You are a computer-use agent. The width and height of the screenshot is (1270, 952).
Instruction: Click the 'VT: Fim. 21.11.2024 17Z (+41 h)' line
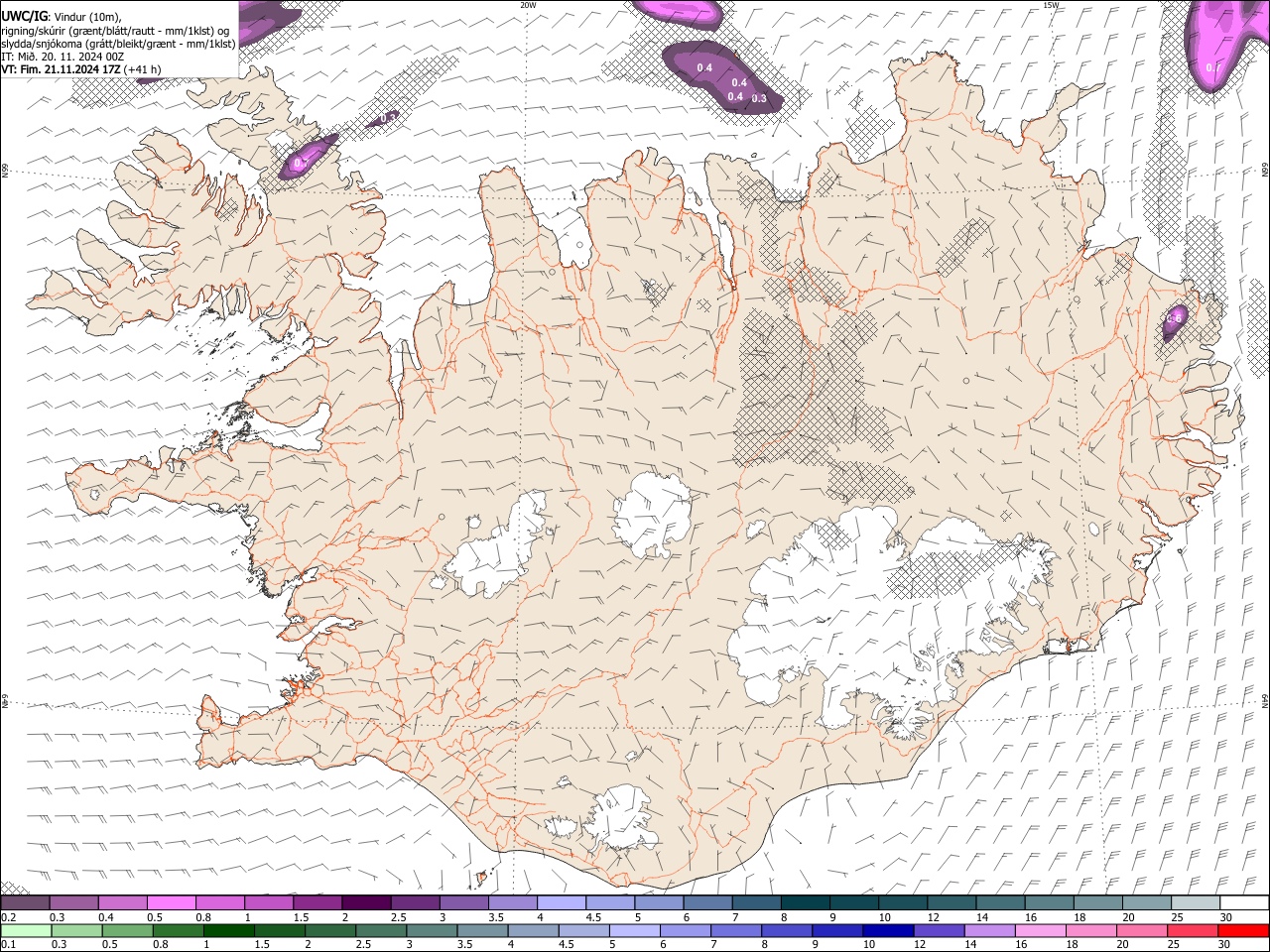tap(81, 69)
